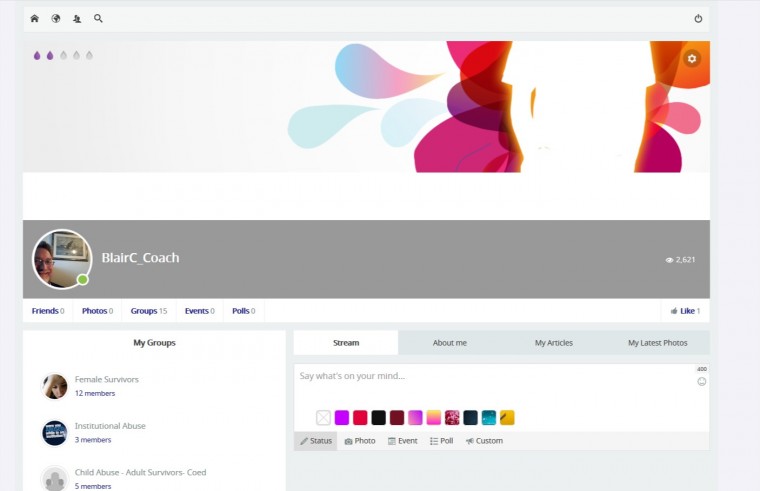Open Child Abuse - Adult Survivors- Coed link
The height and width of the screenshot is (491, 760).
(x=141, y=472)
